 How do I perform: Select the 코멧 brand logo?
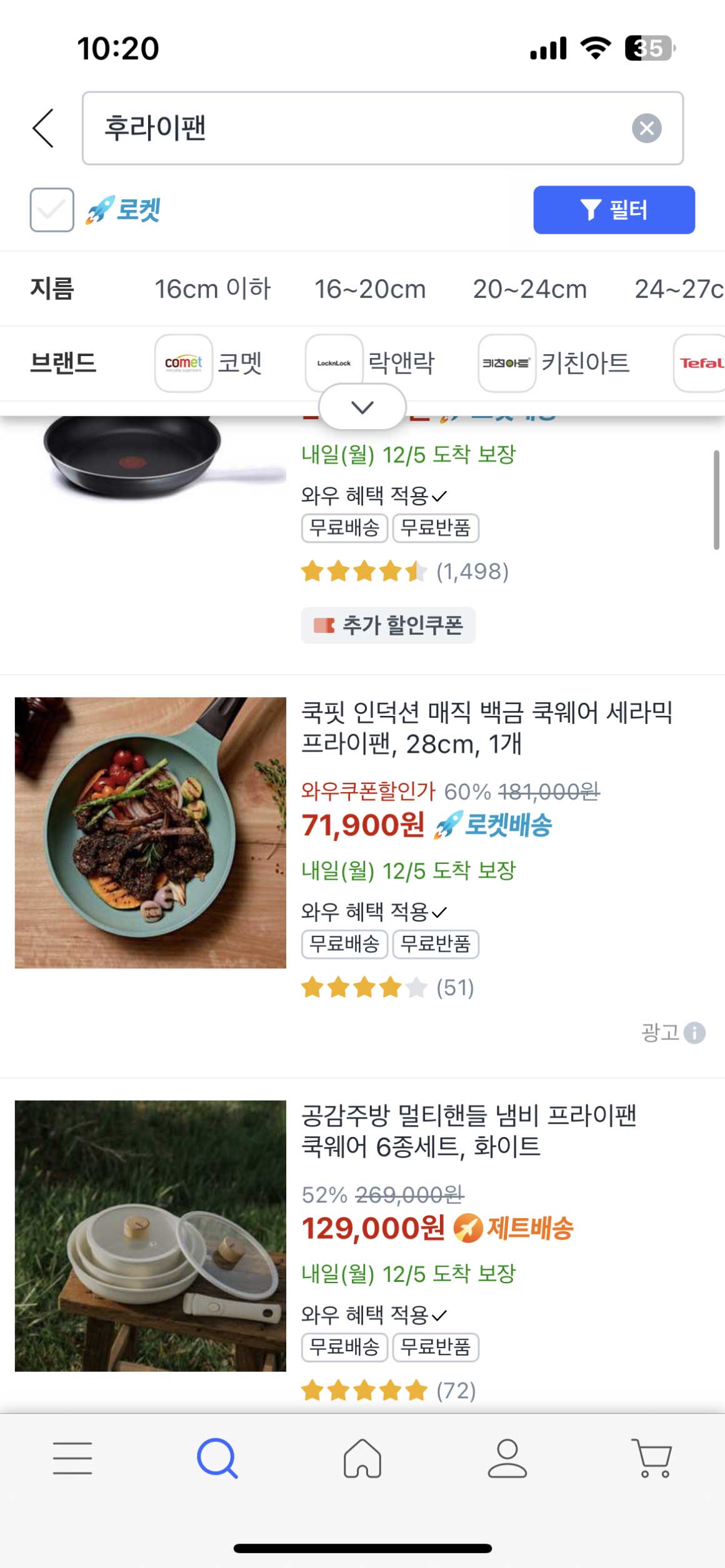point(184,363)
